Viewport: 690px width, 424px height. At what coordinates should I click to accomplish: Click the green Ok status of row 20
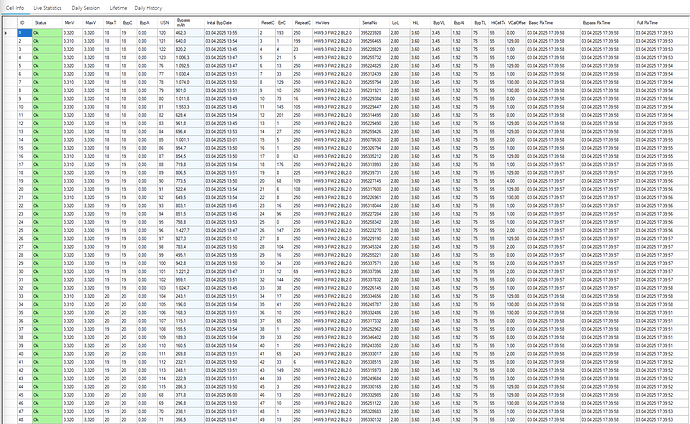coord(47,189)
